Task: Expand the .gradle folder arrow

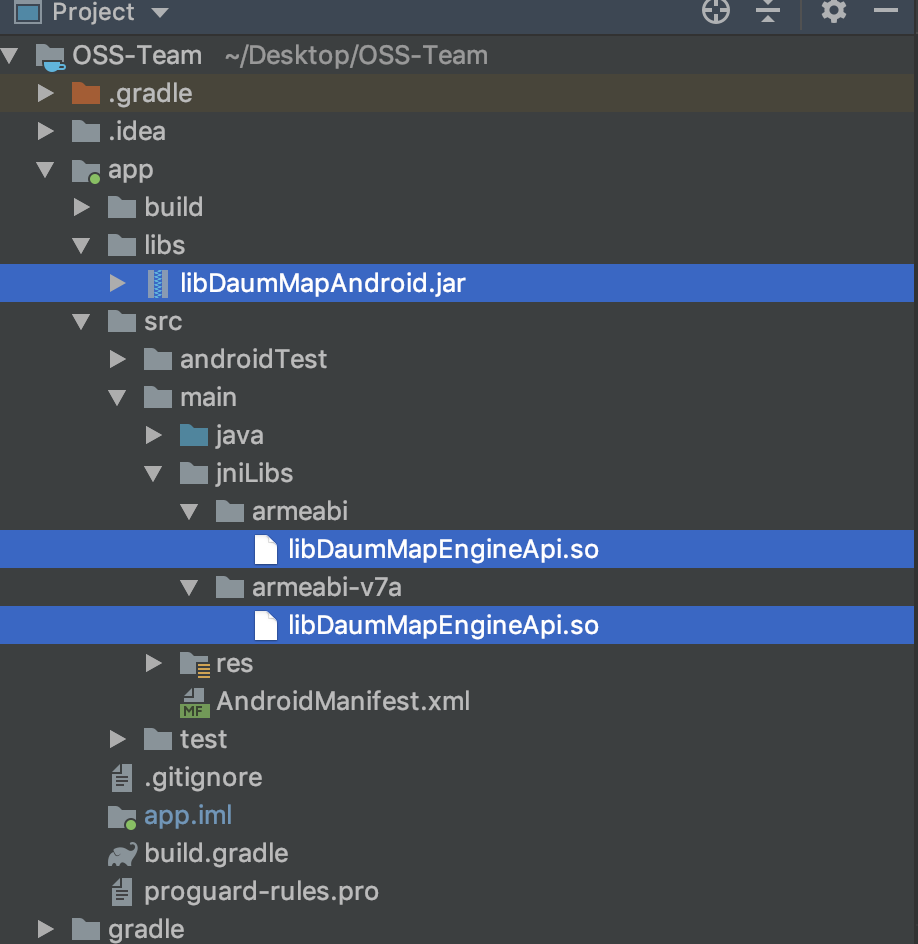Action: coord(45,93)
